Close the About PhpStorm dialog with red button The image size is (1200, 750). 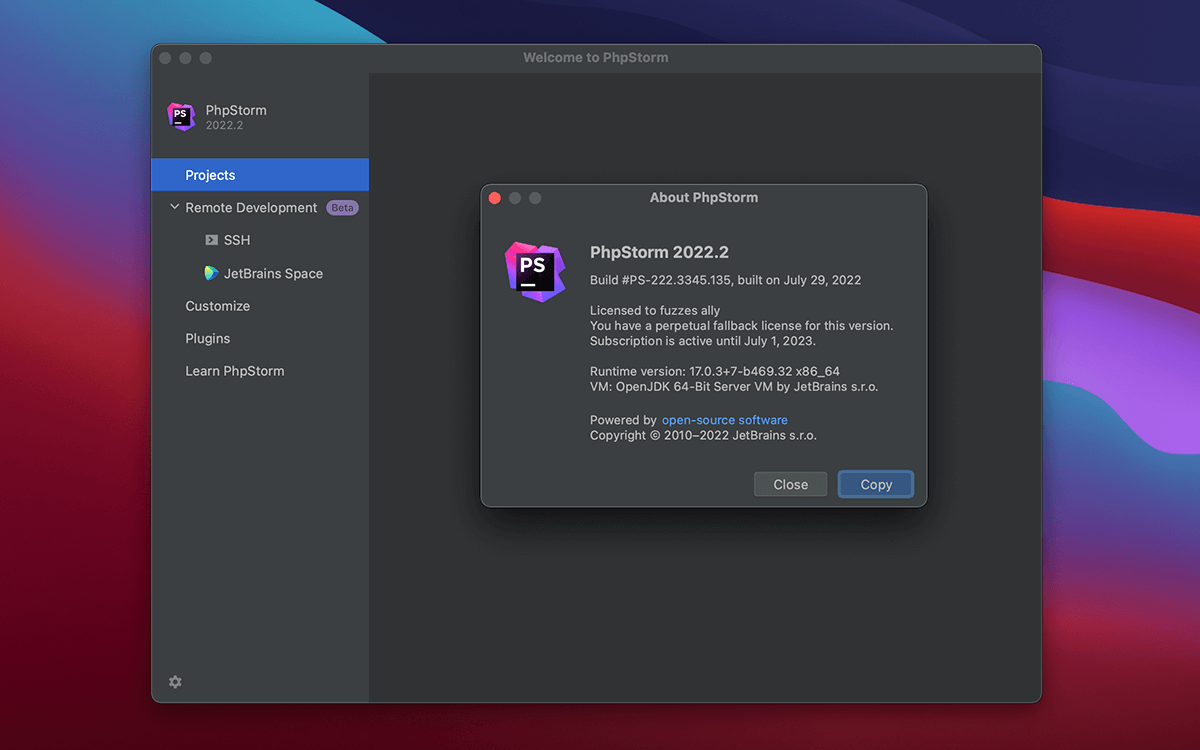point(494,198)
